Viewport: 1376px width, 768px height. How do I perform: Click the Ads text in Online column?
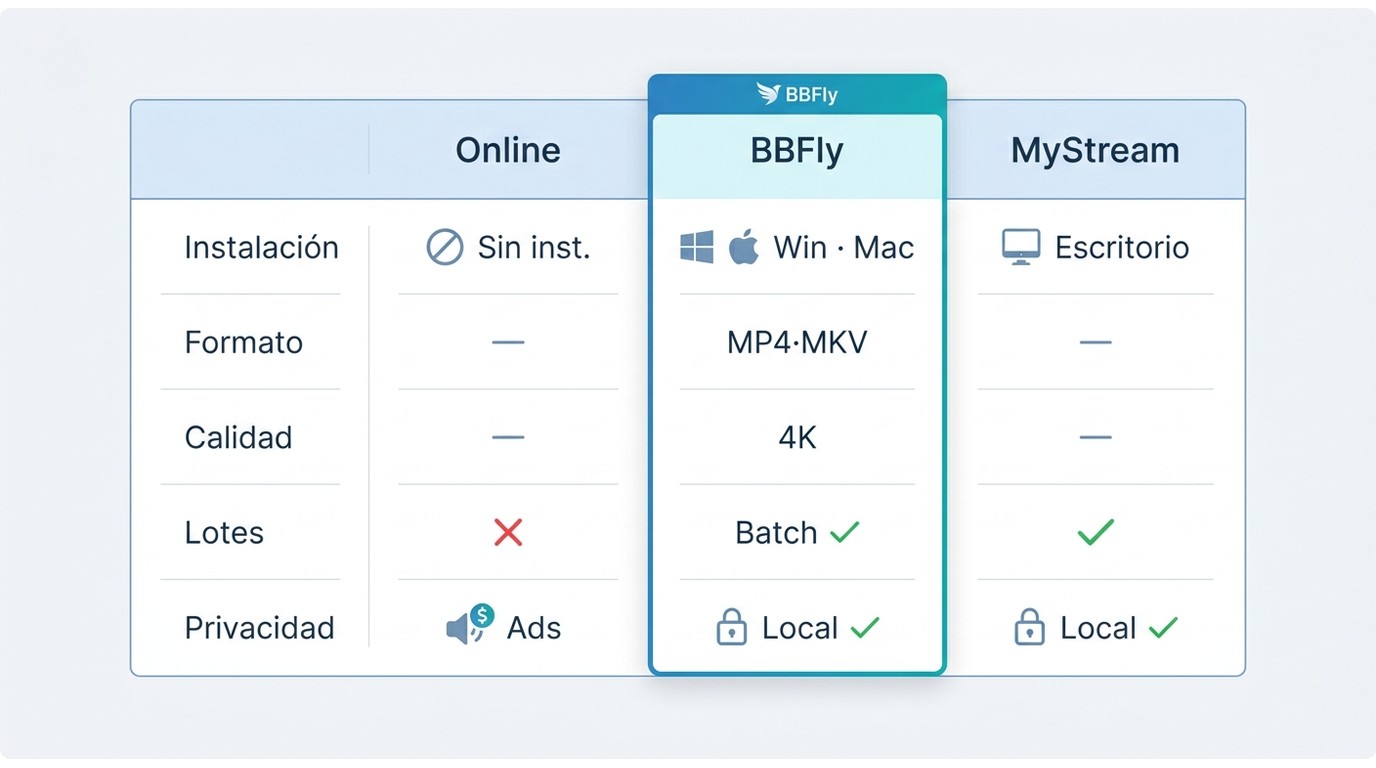pos(534,628)
